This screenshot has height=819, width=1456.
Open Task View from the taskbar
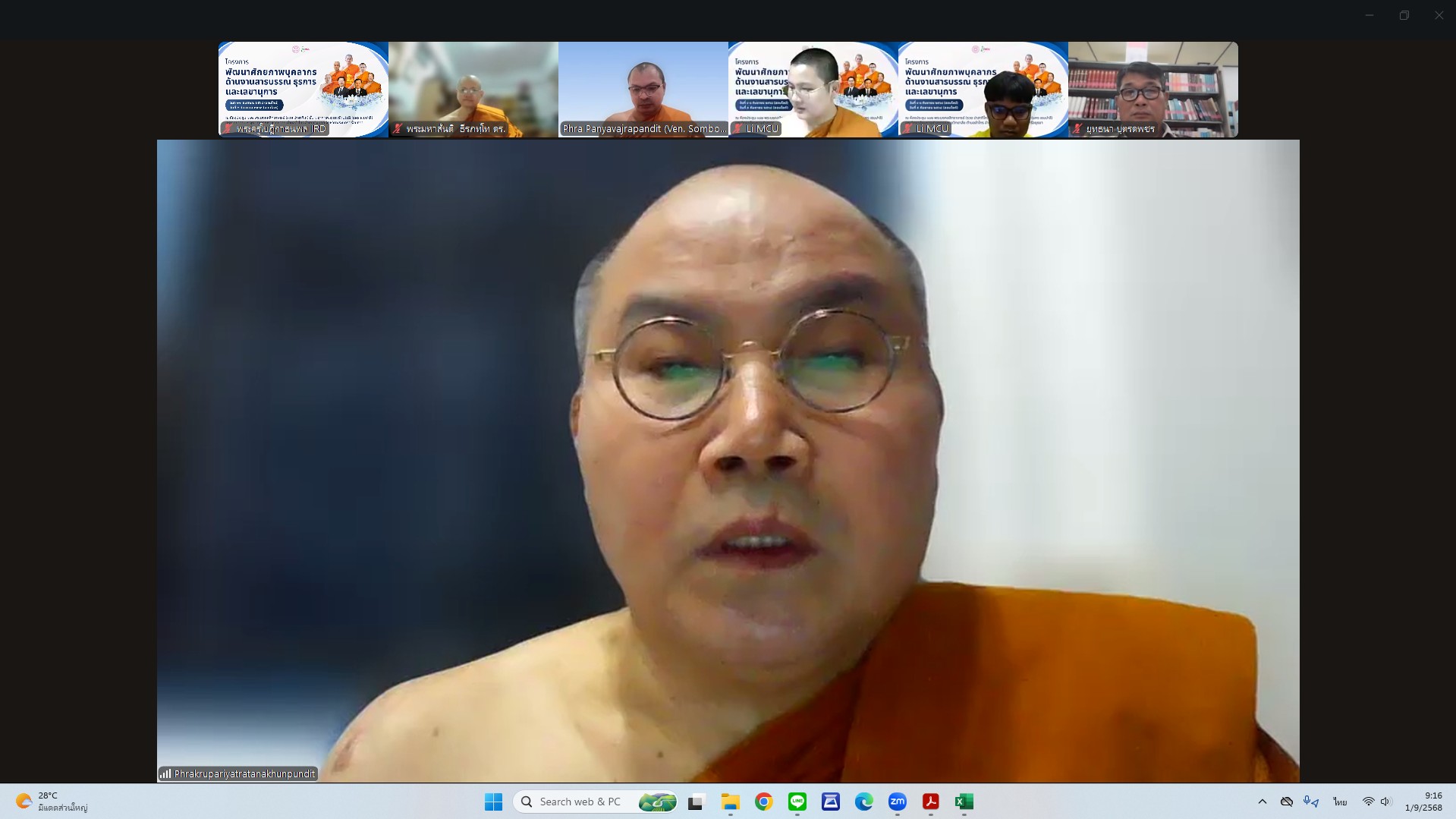pos(696,802)
